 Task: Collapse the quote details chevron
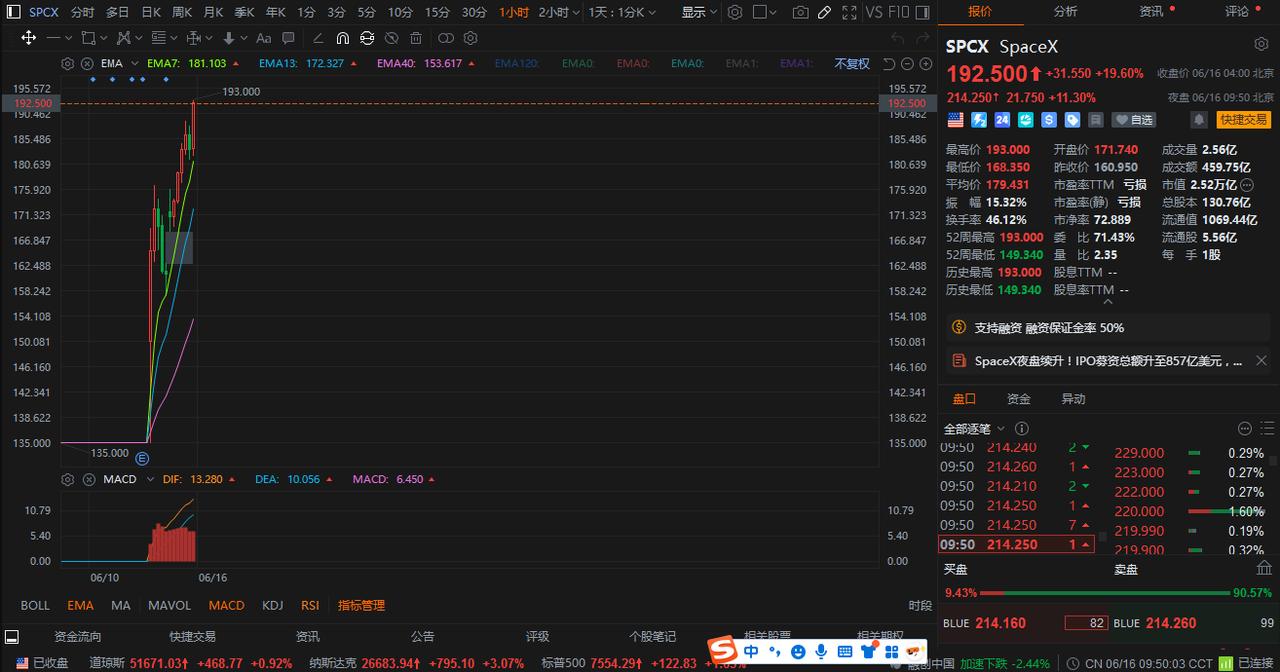click(x=1107, y=300)
